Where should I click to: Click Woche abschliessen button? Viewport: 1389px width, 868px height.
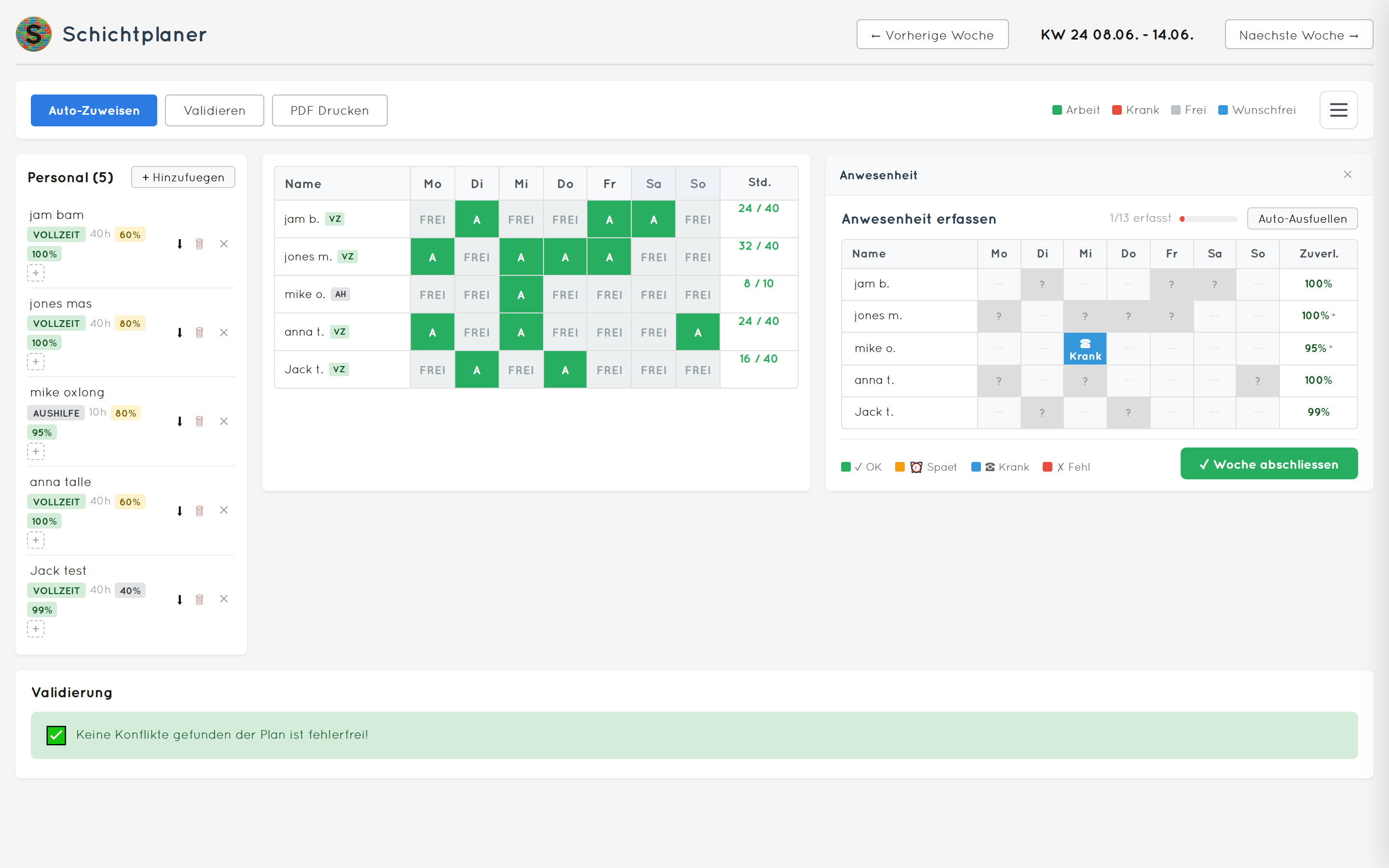tap(1268, 464)
